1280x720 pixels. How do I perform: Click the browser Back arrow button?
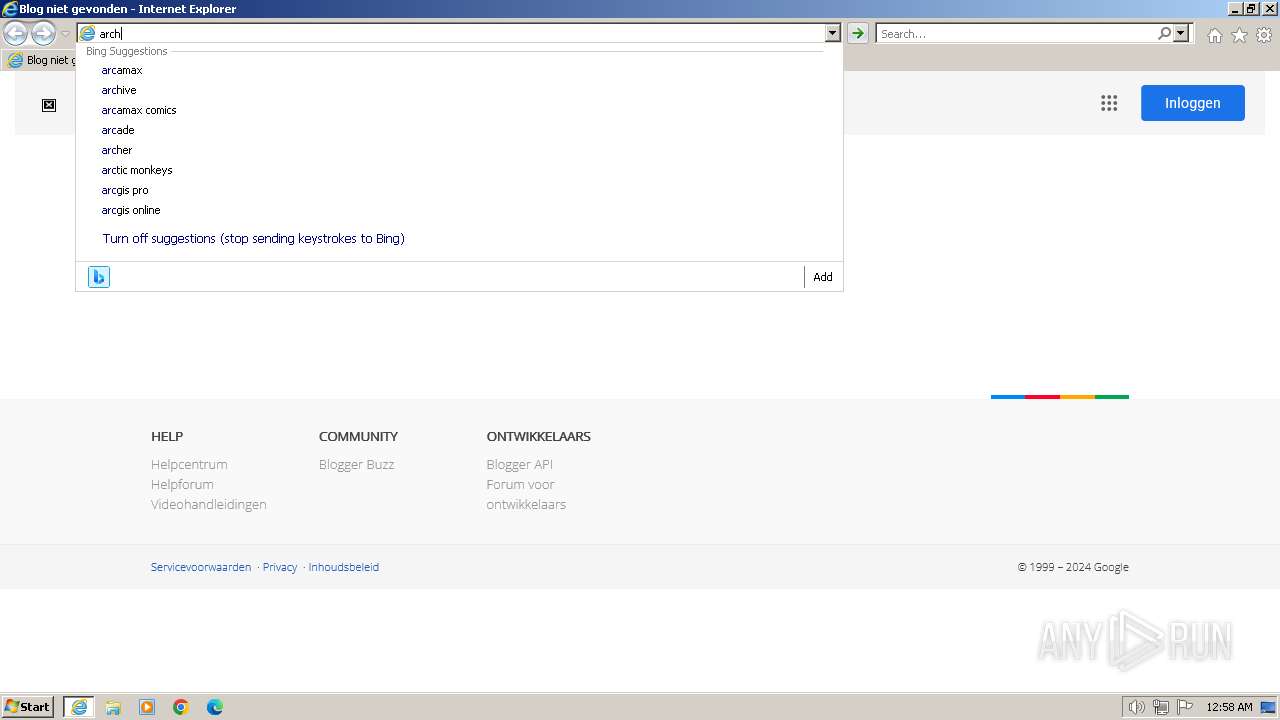pyautogui.click(x=15, y=34)
